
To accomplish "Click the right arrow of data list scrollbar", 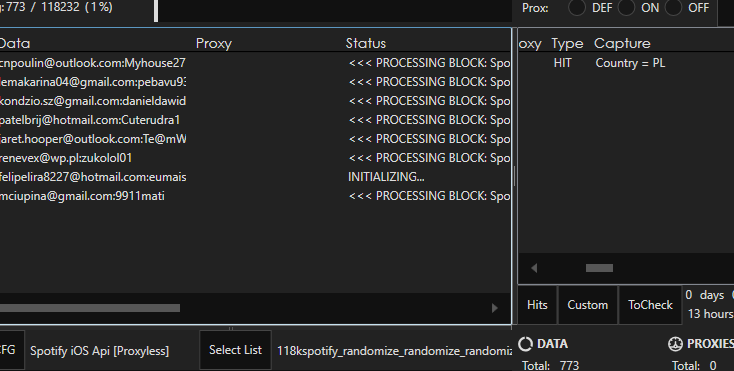I will click(495, 308).
